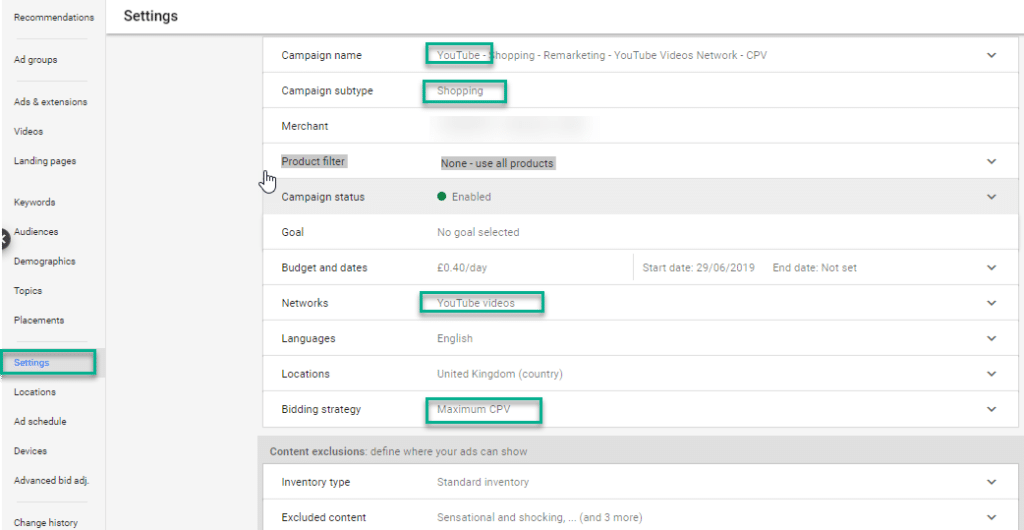The height and width of the screenshot is (530, 1024).
Task: Click the Settings page title
Action: click(x=151, y=16)
